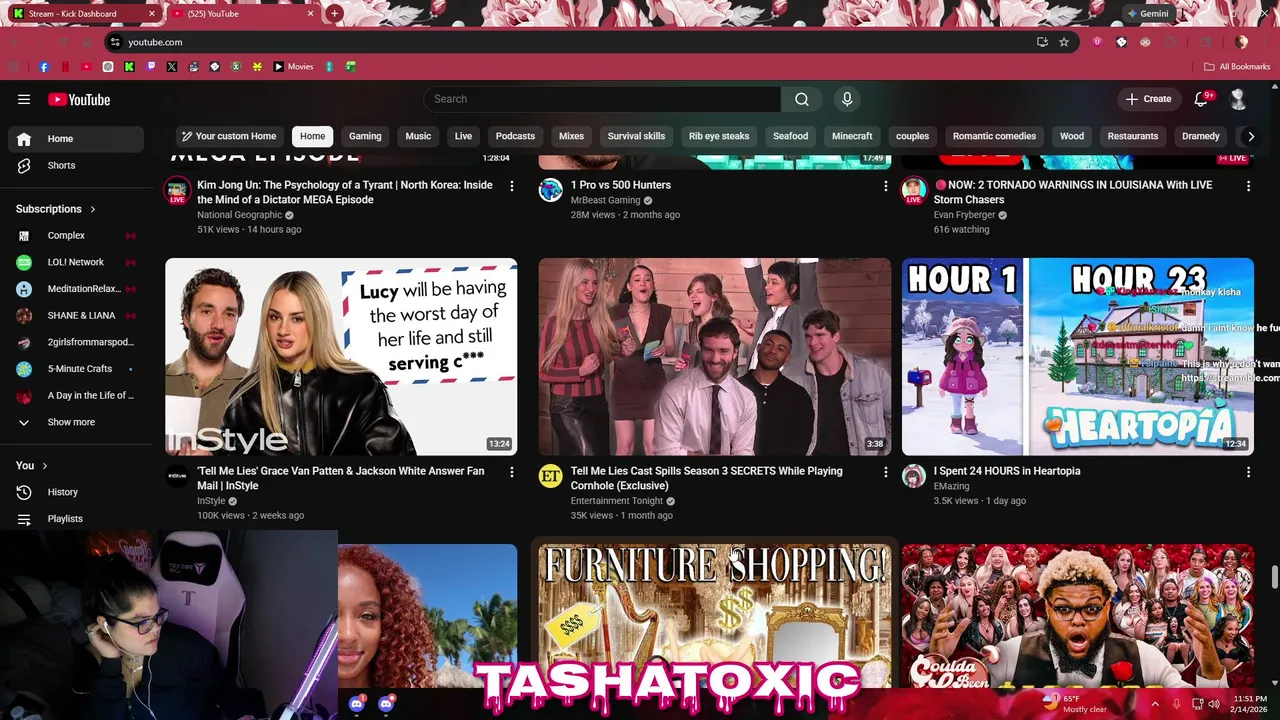Open the X (Twitter) bookmark icon

point(172,67)
